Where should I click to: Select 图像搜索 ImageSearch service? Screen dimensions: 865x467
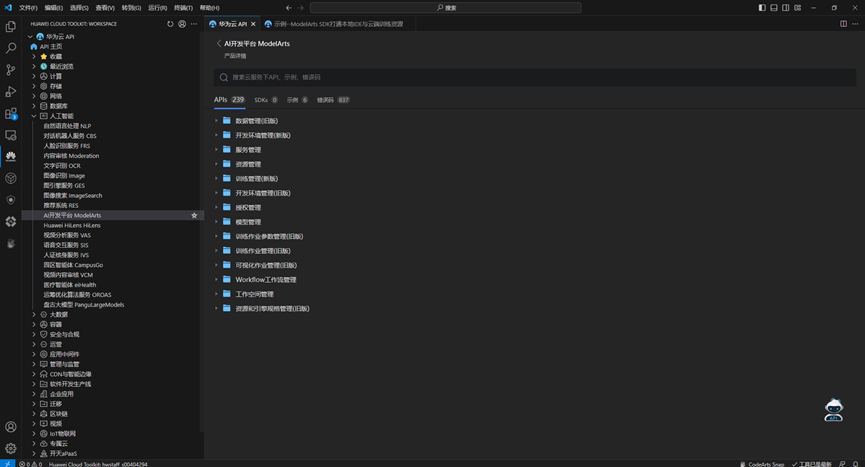73,195
